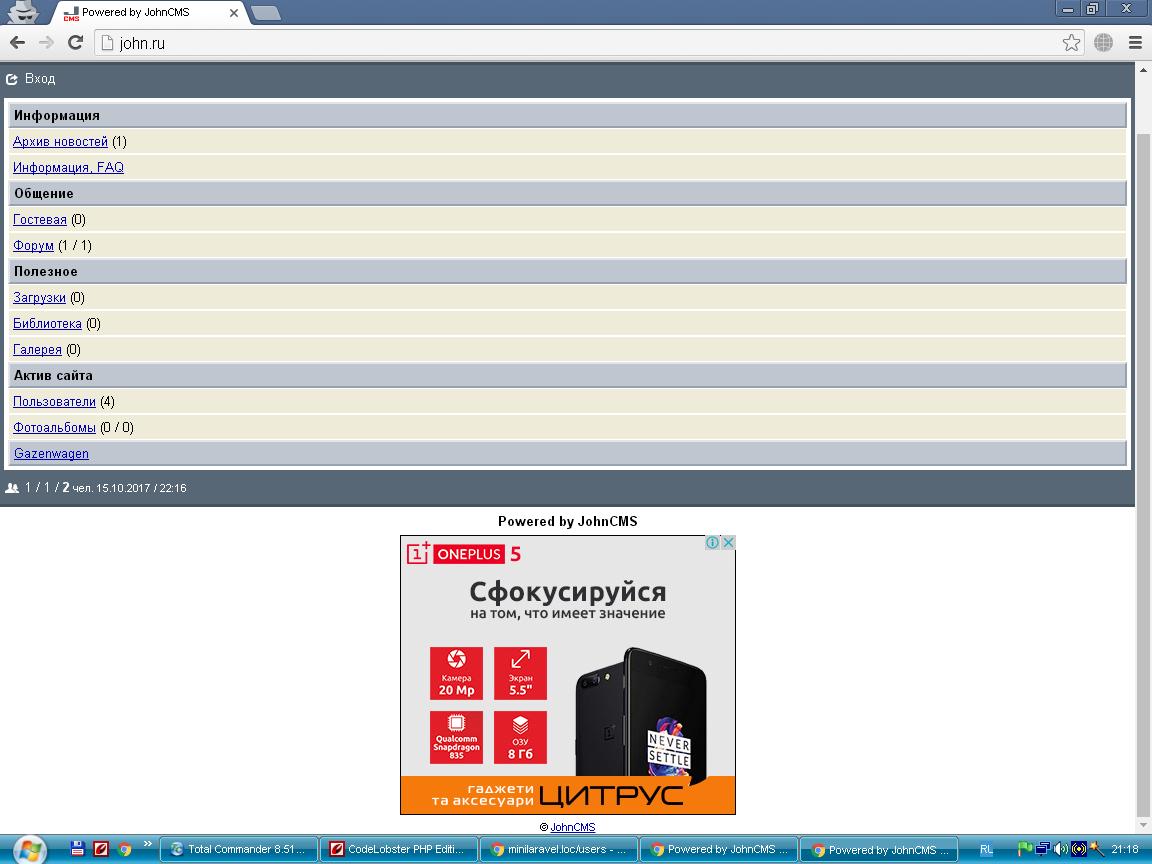Click the Qualcomm Snapdragon 835 ad tile

pos(456,737)
